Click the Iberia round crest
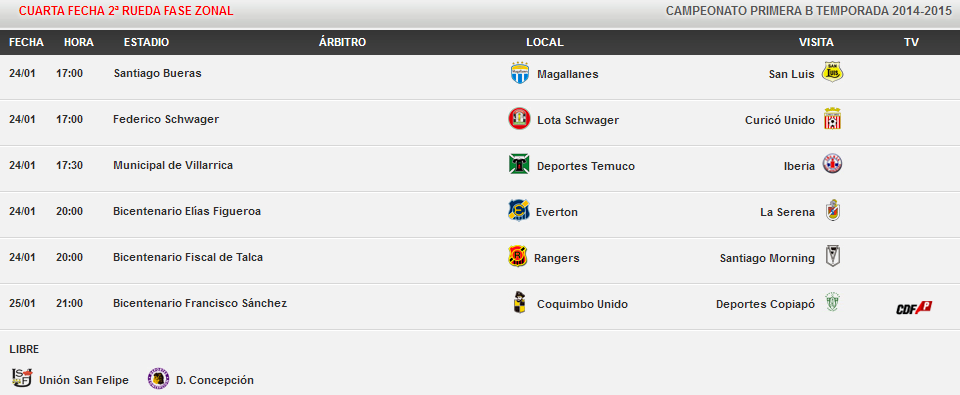This screenshot has height=395, width=960. (x=832, y=164)
